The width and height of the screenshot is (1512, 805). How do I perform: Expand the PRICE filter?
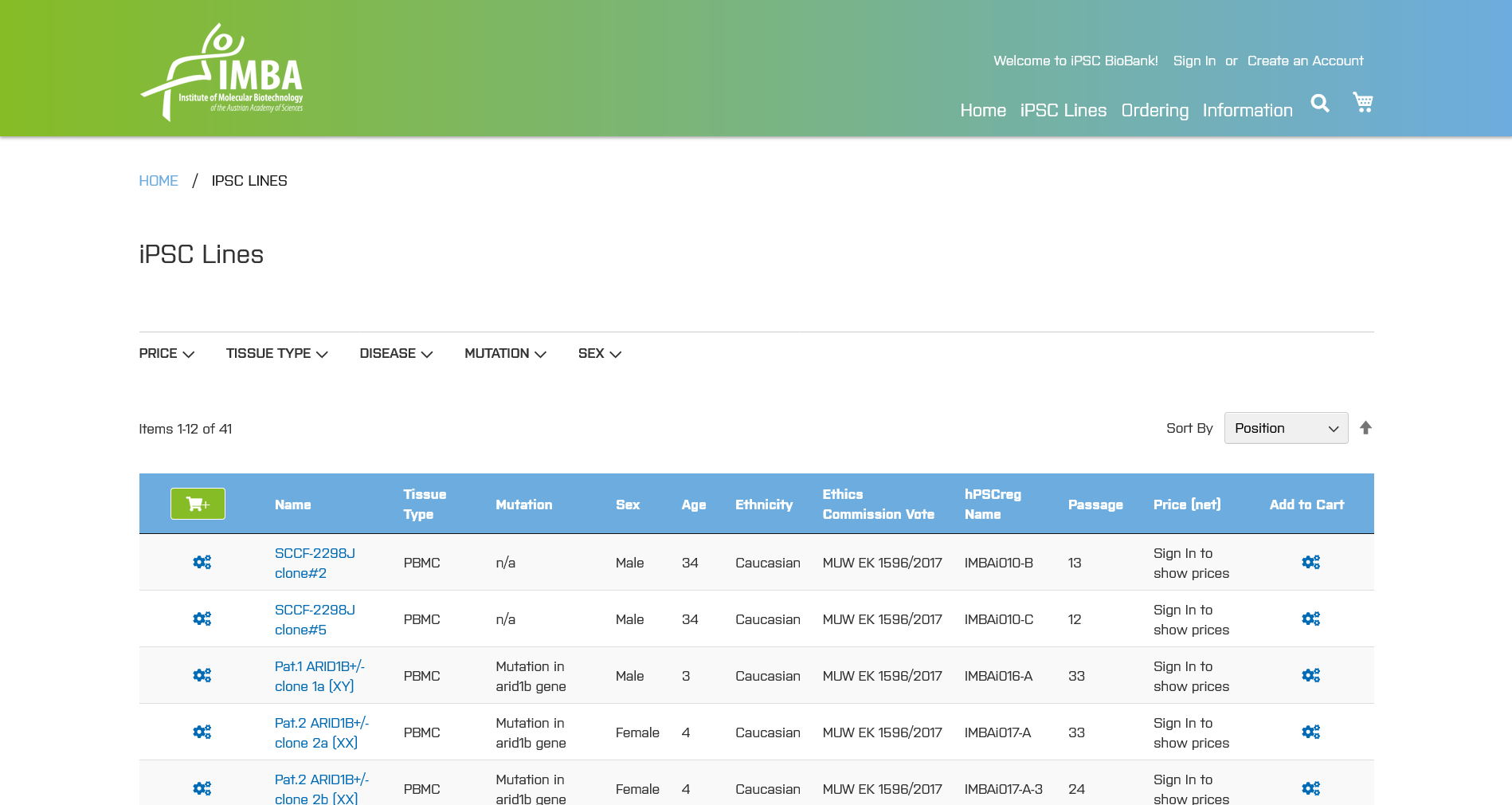166,354
